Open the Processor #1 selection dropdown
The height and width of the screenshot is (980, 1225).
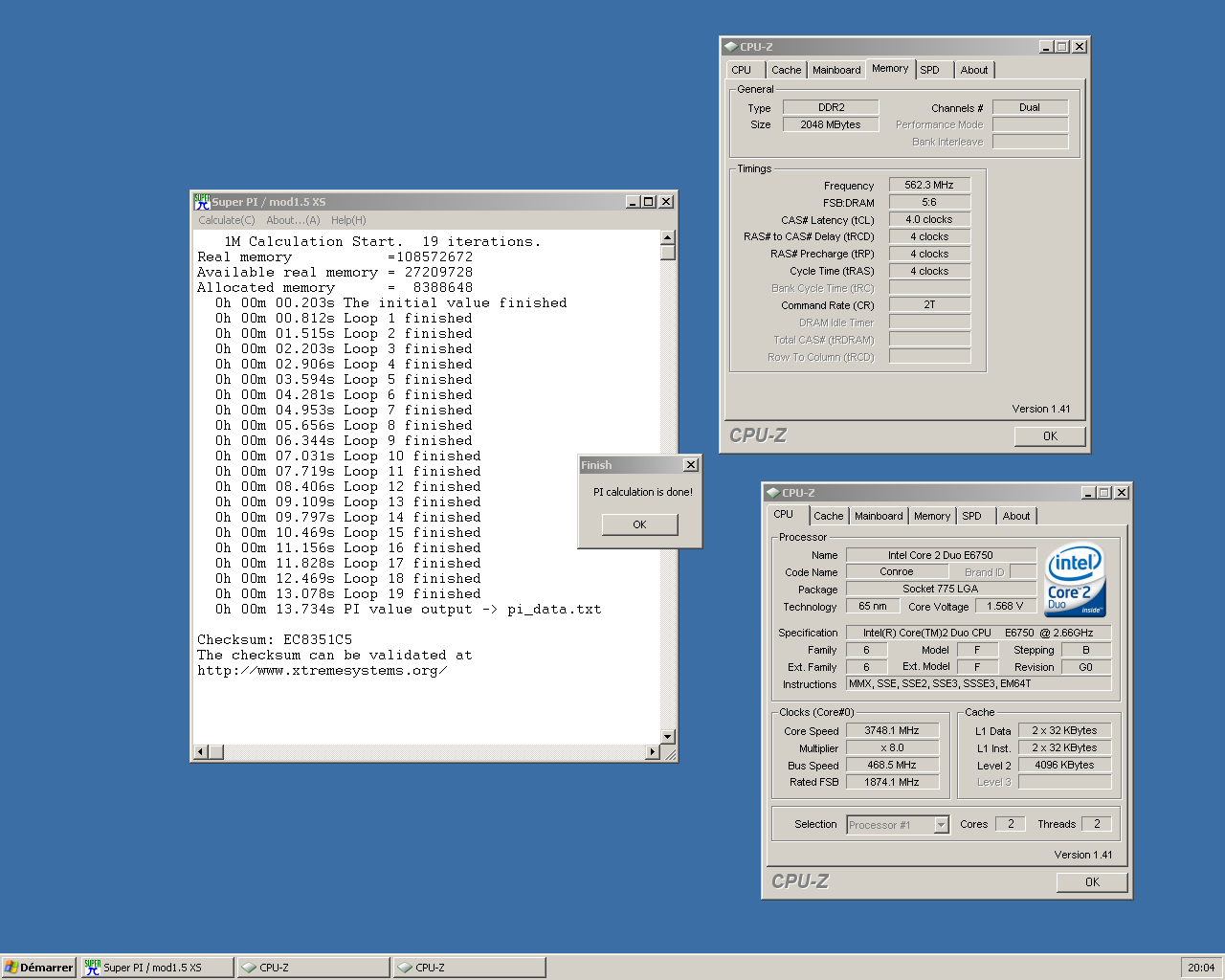(x=941, y=825)
